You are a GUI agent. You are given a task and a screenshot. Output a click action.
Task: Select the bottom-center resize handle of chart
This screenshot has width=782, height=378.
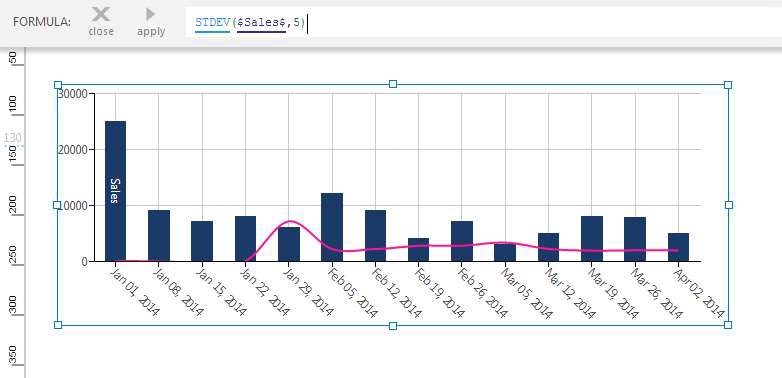pos(393,326)
